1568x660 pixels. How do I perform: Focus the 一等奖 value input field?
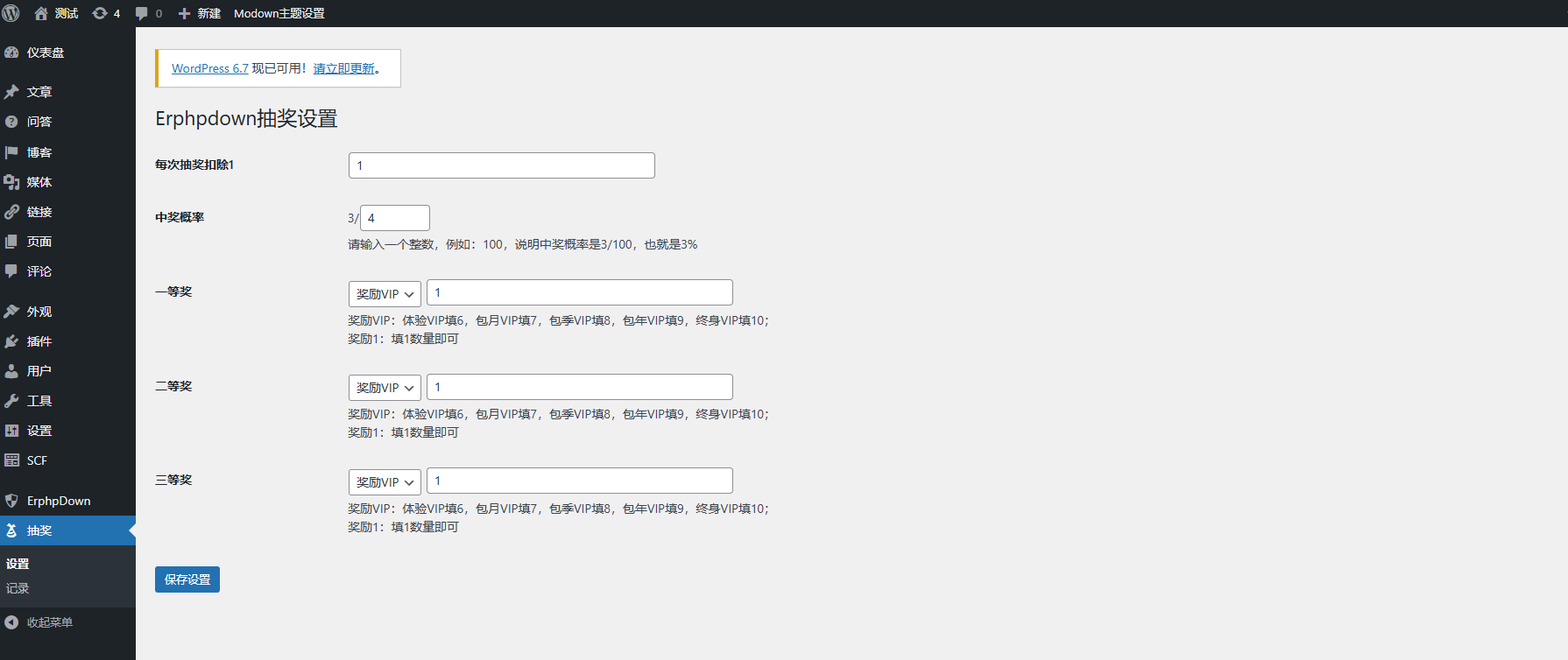tap(580, 292)
